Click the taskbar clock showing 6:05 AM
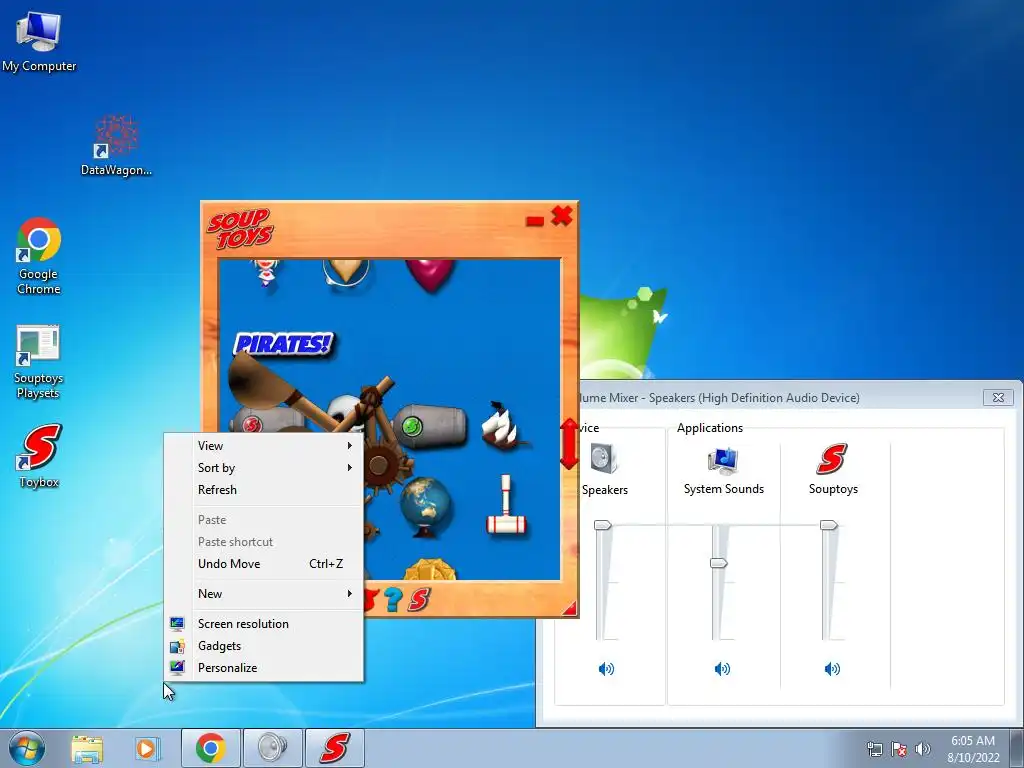This screenshot has height=768, width=1024. [x=973, y=749]
